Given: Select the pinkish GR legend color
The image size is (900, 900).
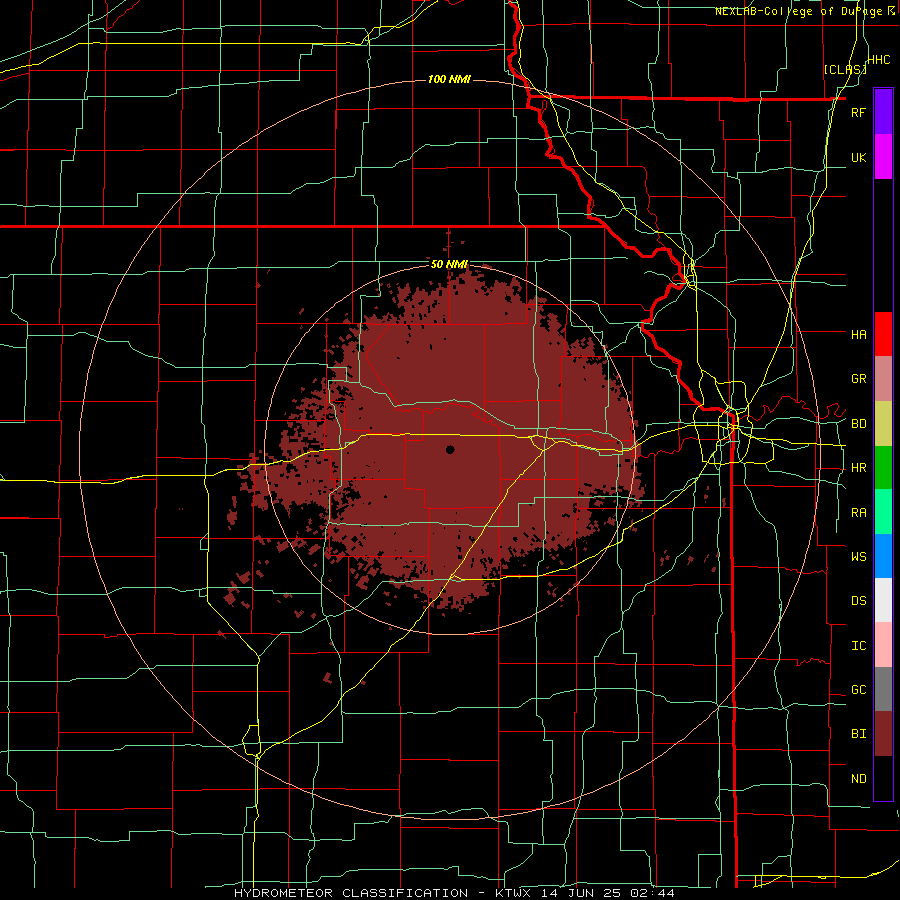Looking at the screenshot, I should pos(883,379).
